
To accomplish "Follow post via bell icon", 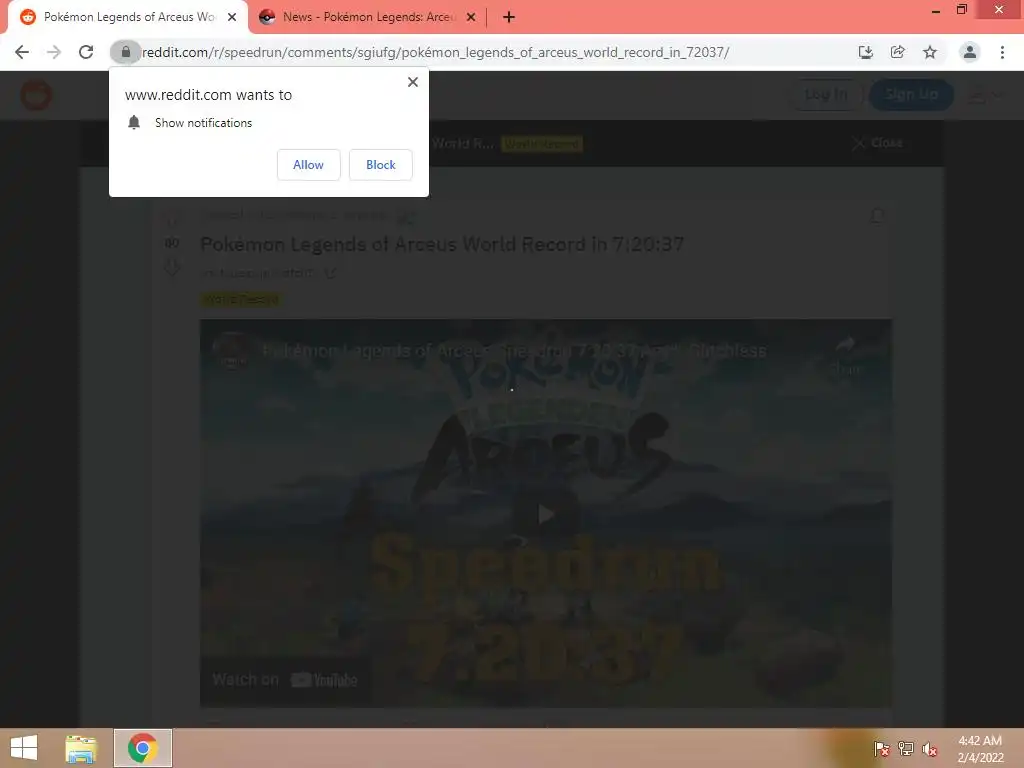I will pyautogui.click(x=877, y=216).
